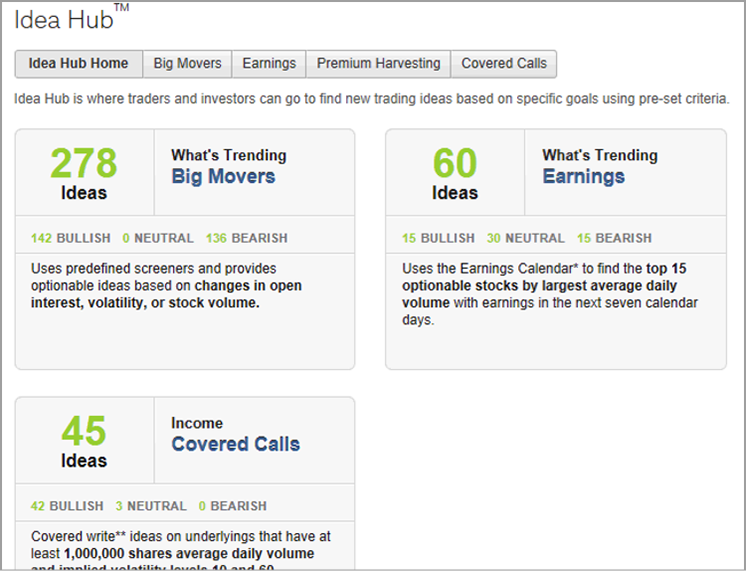Image resolution: width=746 pixels, height=571 pixels.
Task: Click the Idea Hub page title
Action: (x=71, y=18)
